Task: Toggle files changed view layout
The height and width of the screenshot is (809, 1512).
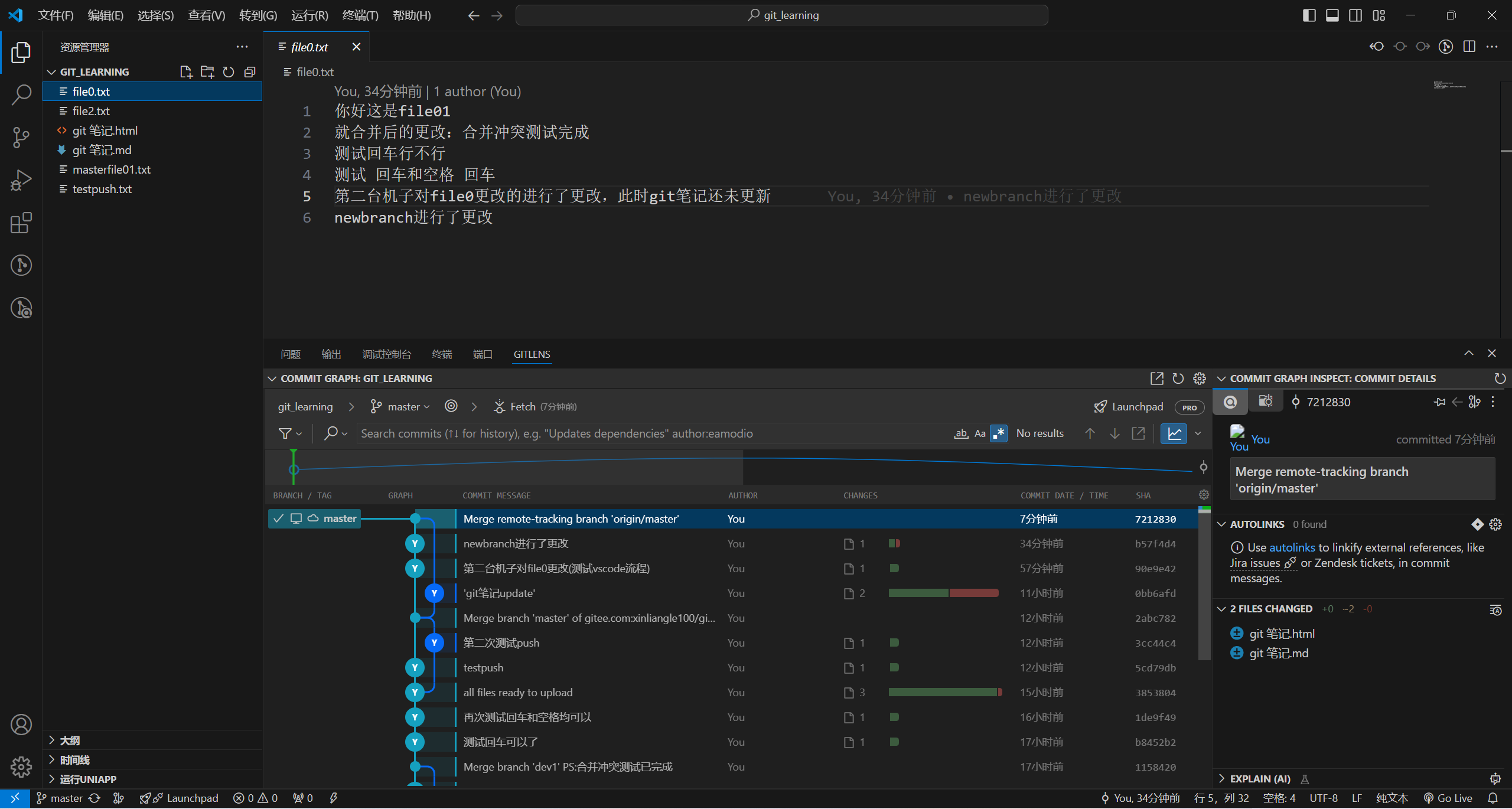Action: 1495,609
